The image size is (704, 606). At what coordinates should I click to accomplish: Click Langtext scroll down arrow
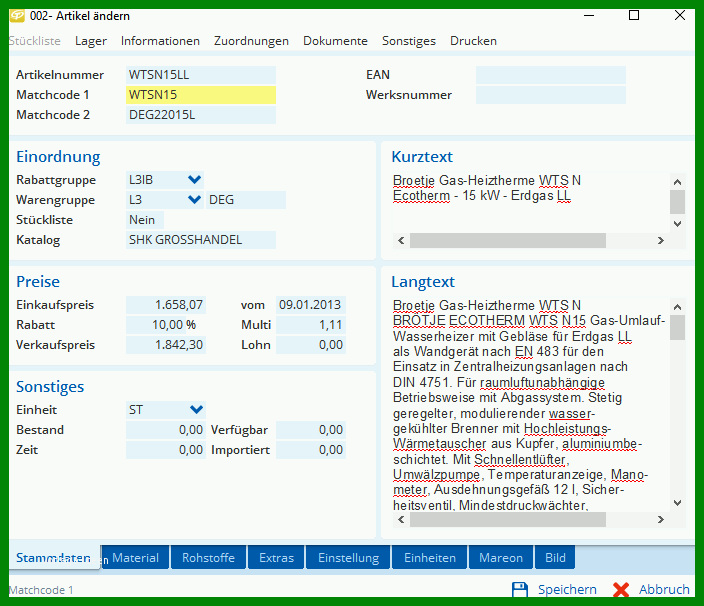coord(678,503)
